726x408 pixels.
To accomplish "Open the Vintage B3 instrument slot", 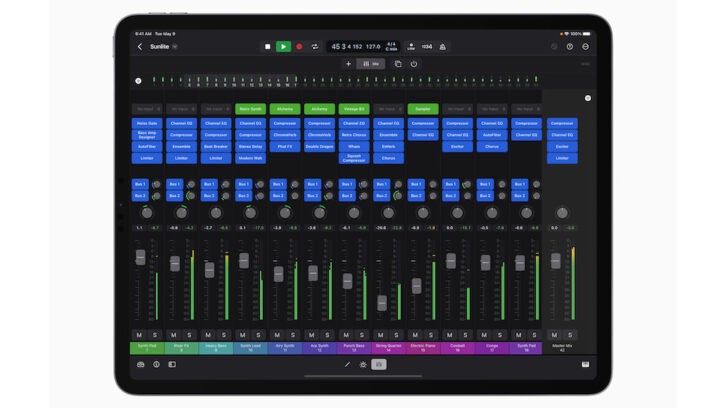I will pyautogui.click(x=354, y=109).
